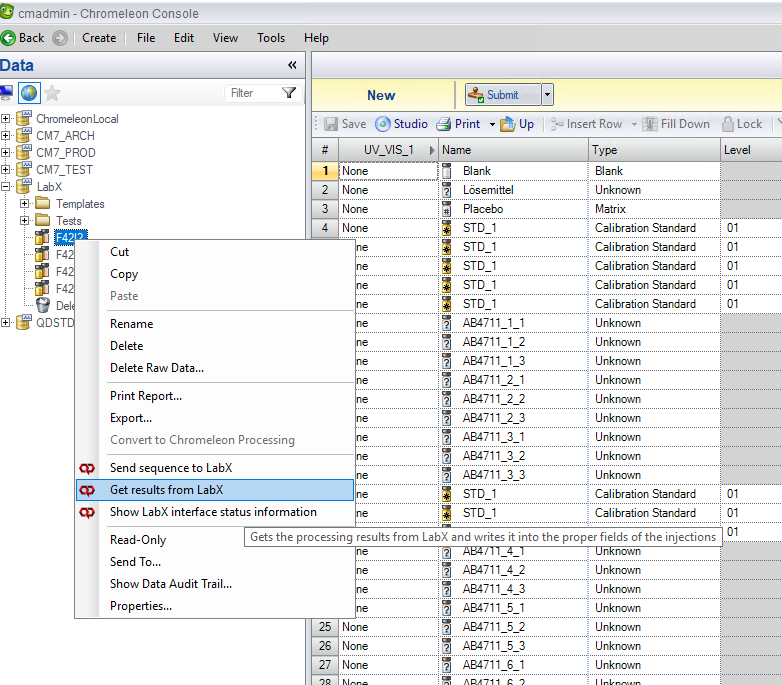
Task: Collapse the LabX tree node
Action: 5,186
